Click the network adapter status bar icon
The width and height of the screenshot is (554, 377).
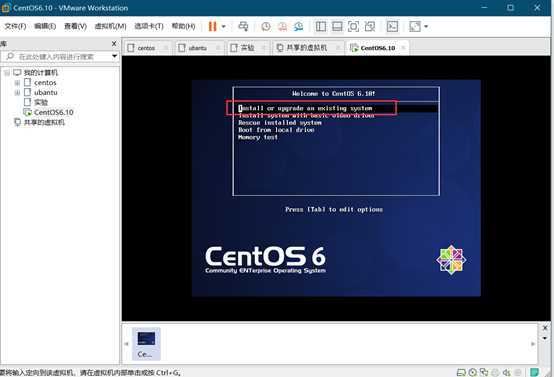[484, 372]
